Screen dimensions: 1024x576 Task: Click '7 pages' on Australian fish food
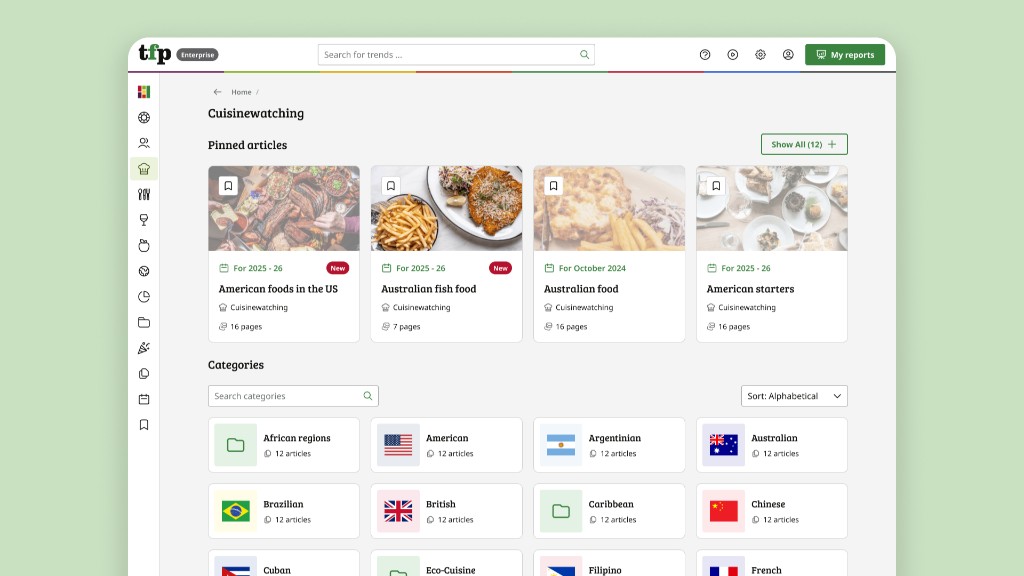406,327
